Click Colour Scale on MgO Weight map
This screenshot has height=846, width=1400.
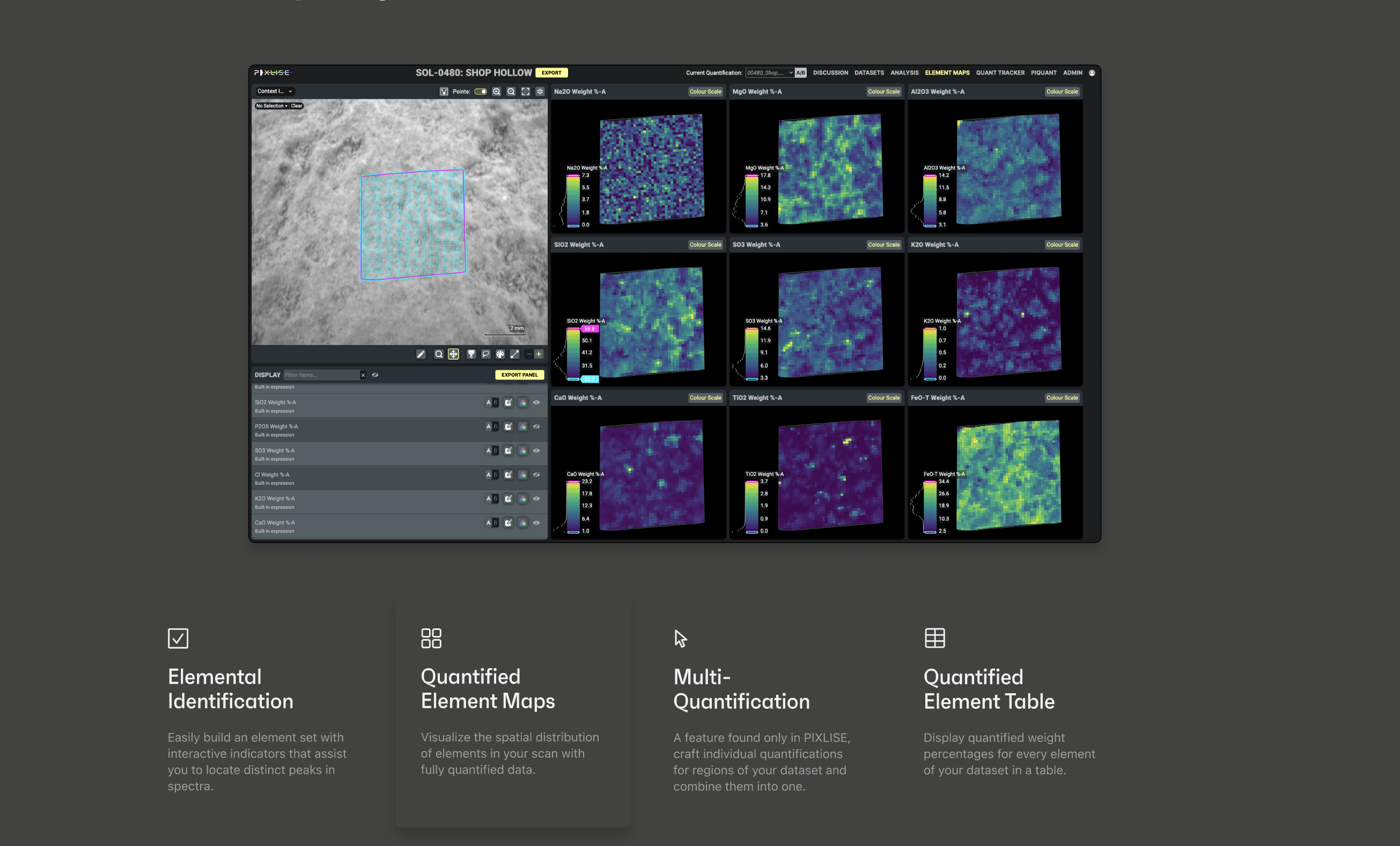pyautogui.click(x=883, y=92)
